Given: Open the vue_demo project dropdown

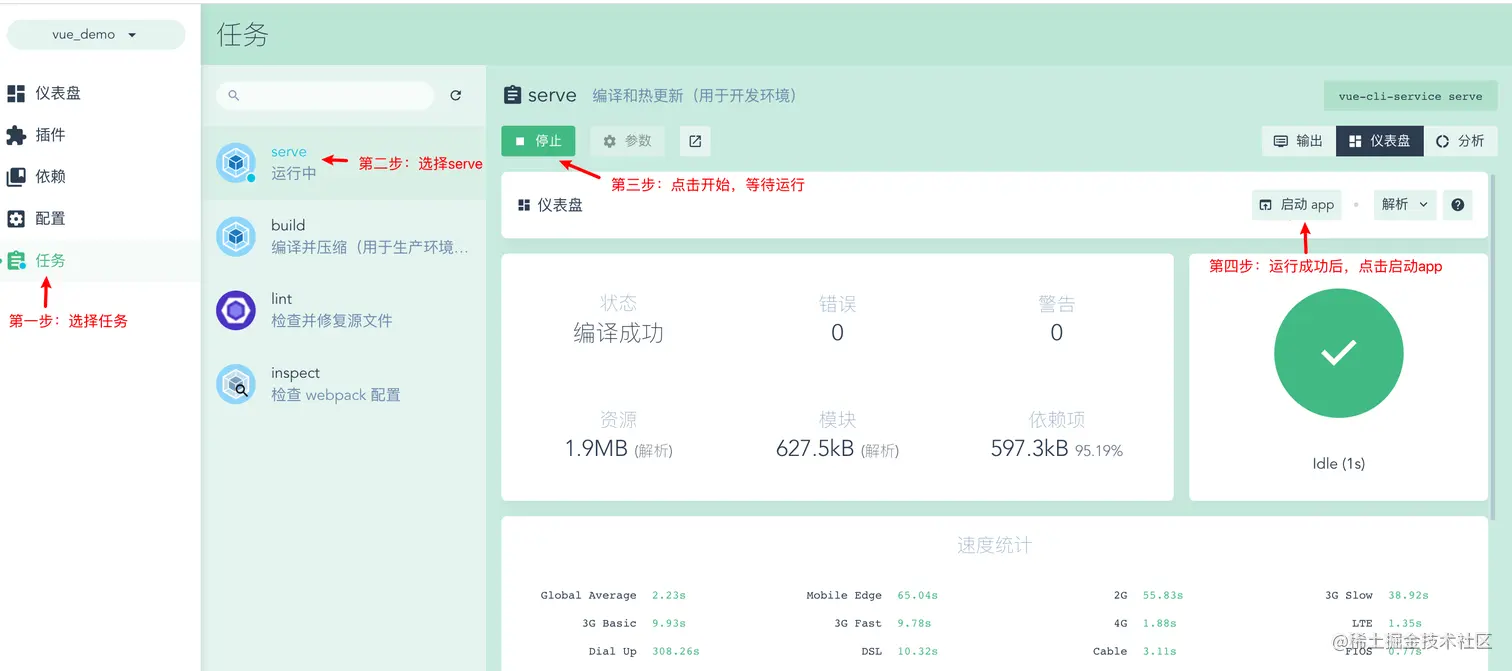Looking at the screenshot, I should [96, 34].
